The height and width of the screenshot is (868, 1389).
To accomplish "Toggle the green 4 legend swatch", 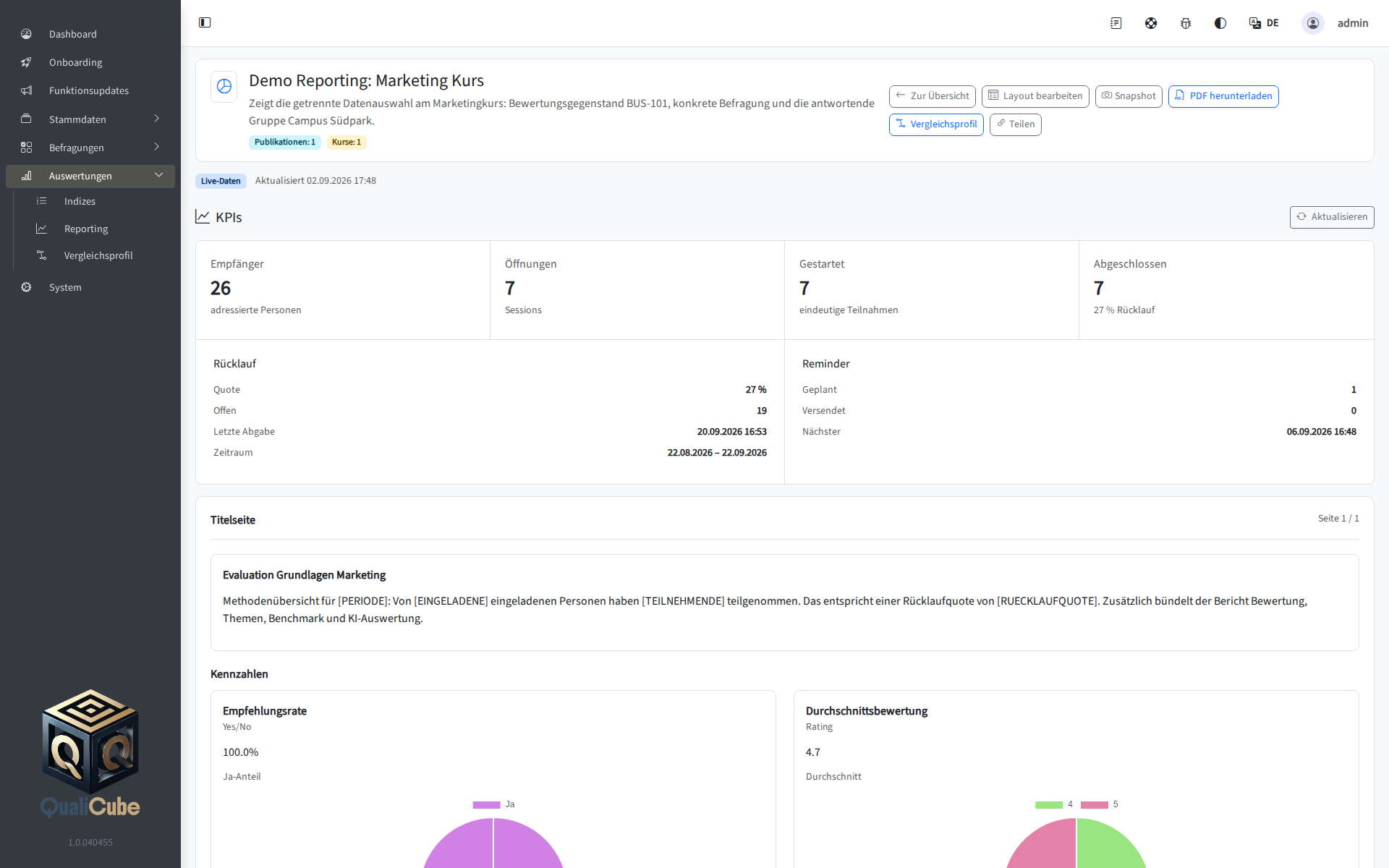I will [x=1048, y=804].
